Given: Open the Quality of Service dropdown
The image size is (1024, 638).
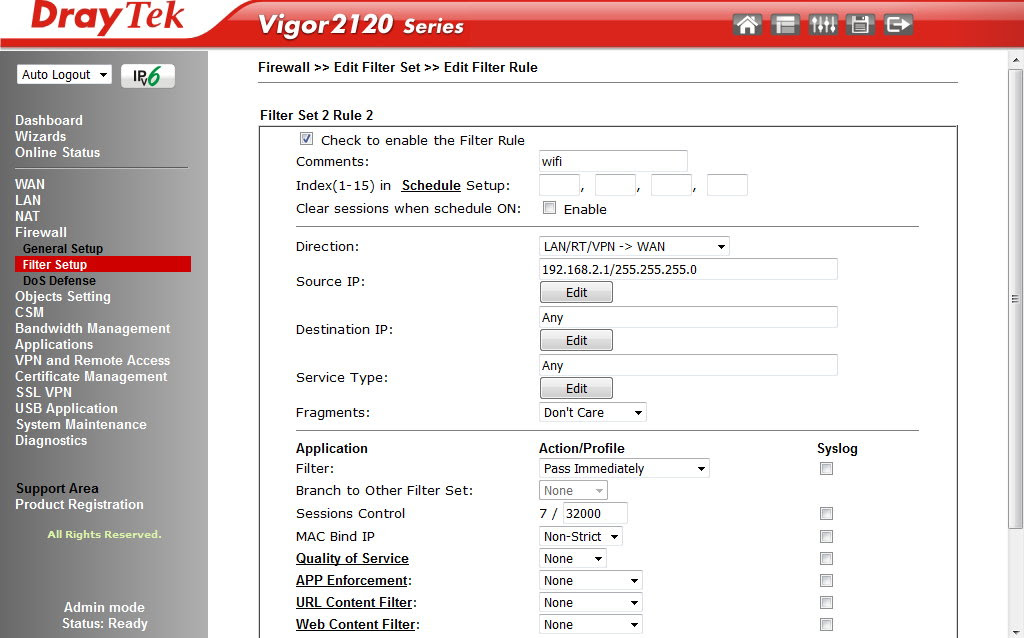Looking at the screenshot, I should (x=573, y=558).
